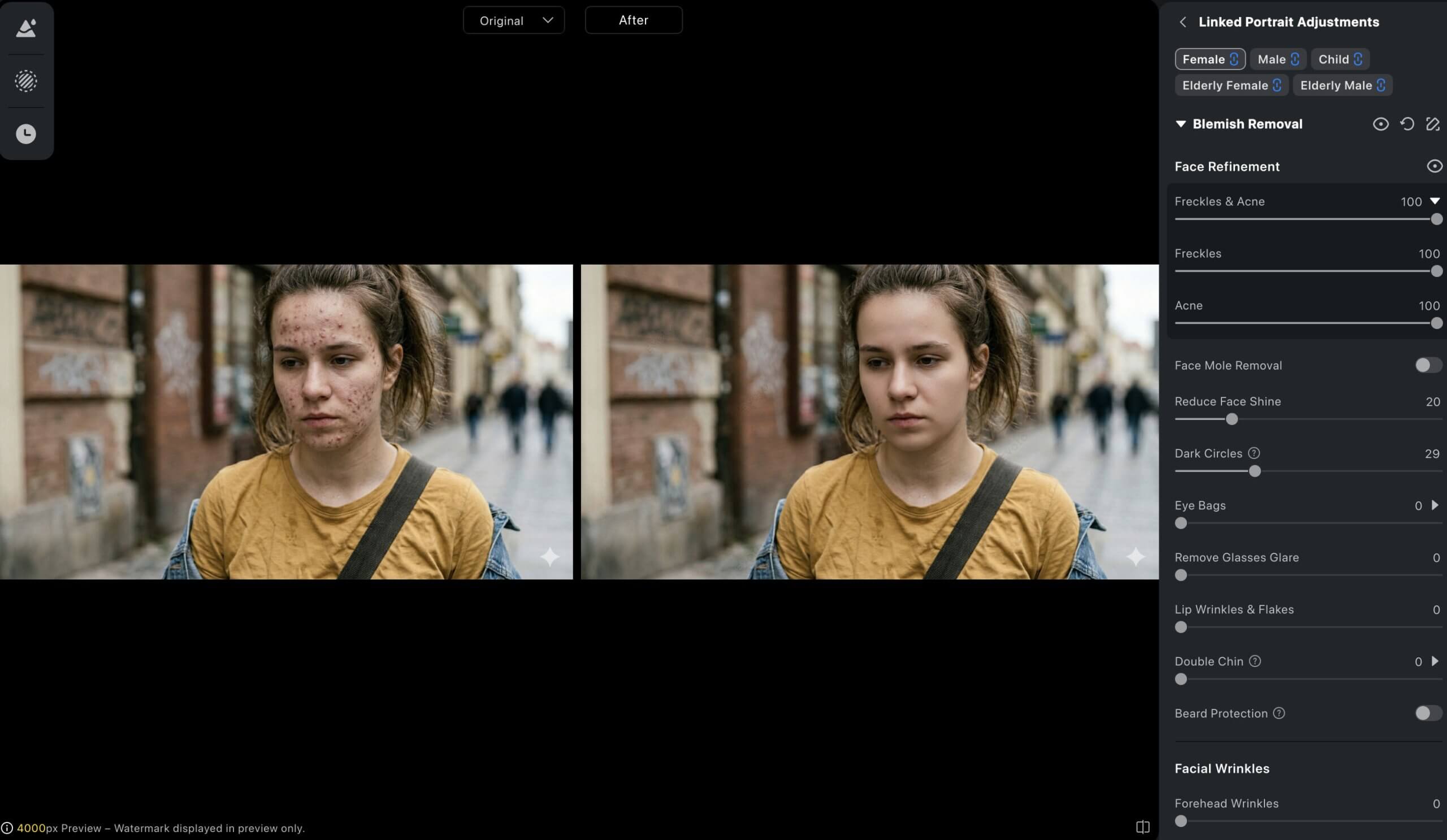Click the split compare view icon
Viewport: 1447px width, 840px height.
pyautogui.click(x=1143, y=827)
